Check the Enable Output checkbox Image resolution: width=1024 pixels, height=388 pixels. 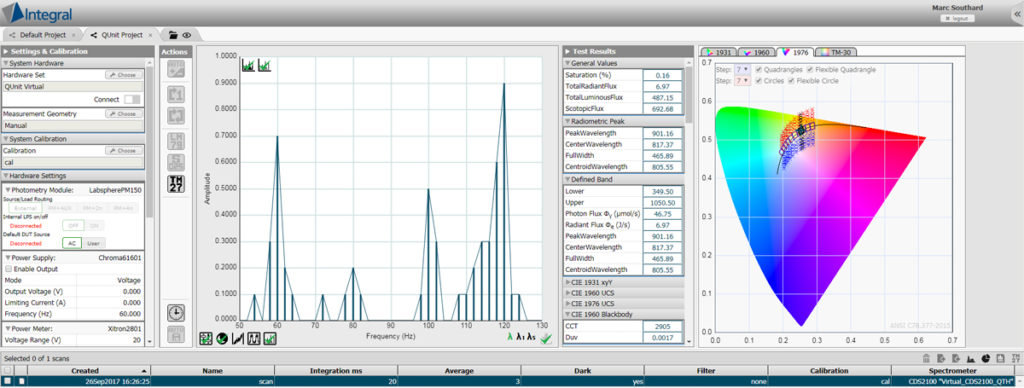click(8, 269)
